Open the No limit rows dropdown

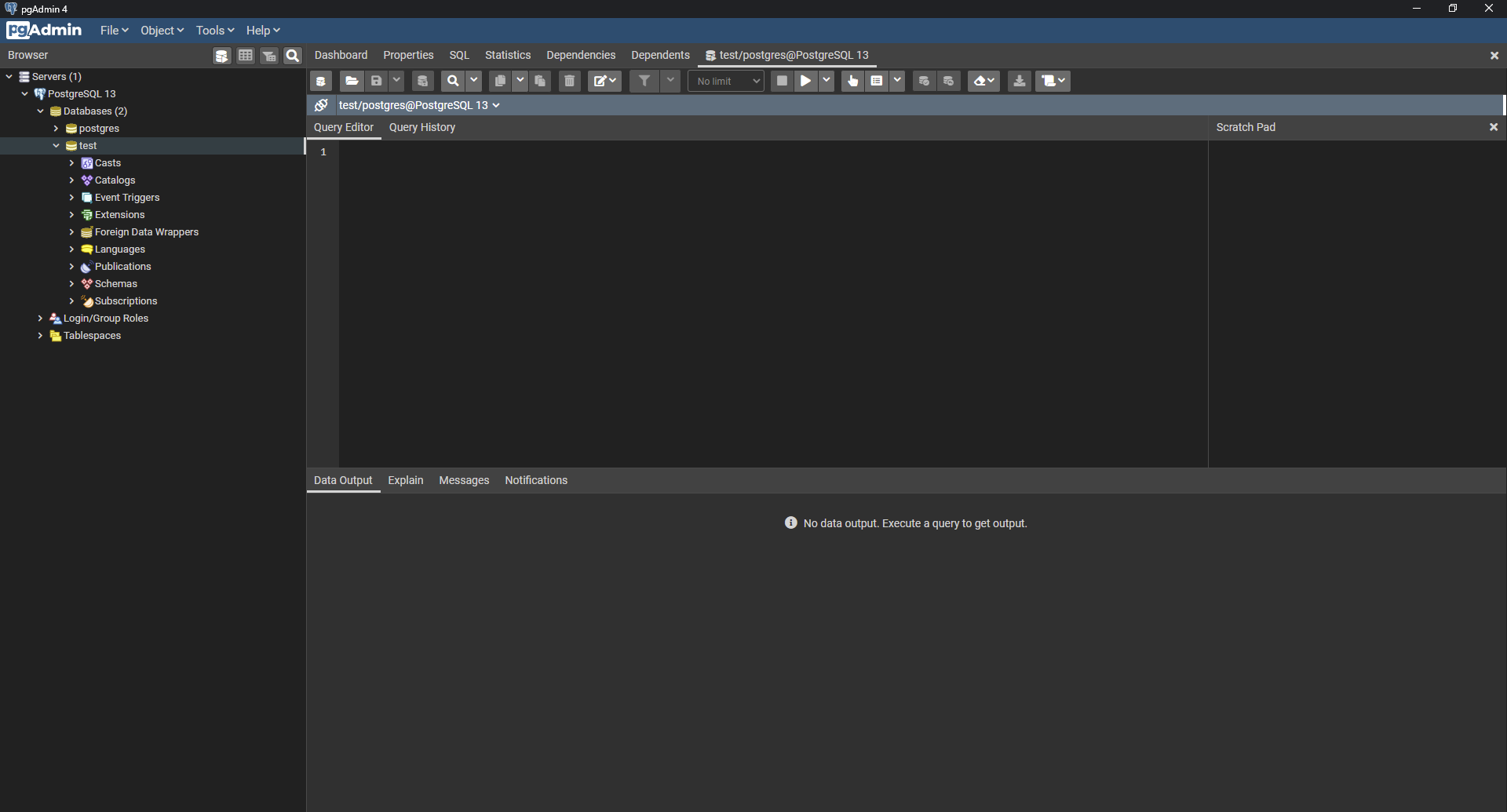coord(726,81)
